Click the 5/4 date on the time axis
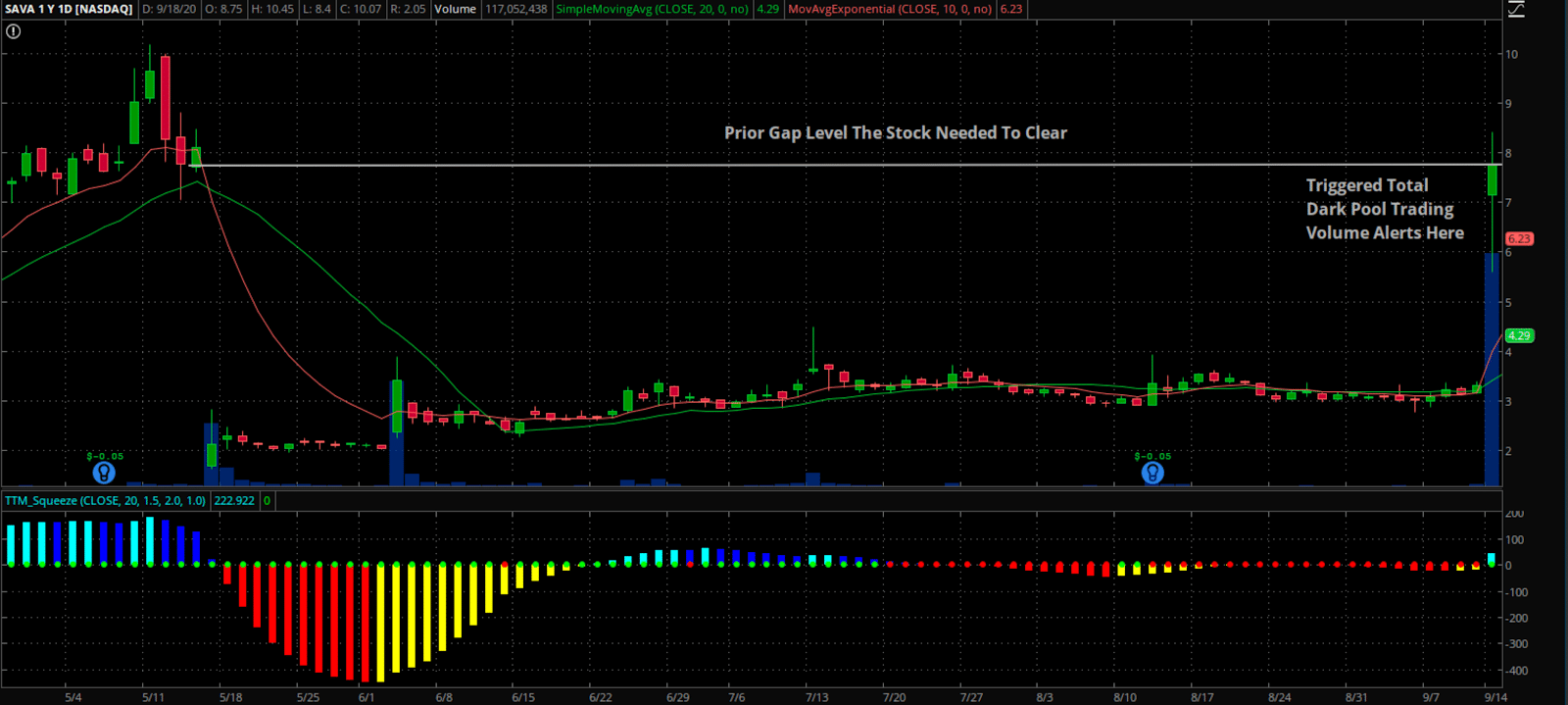1568x705 pixels. [73, 697]
